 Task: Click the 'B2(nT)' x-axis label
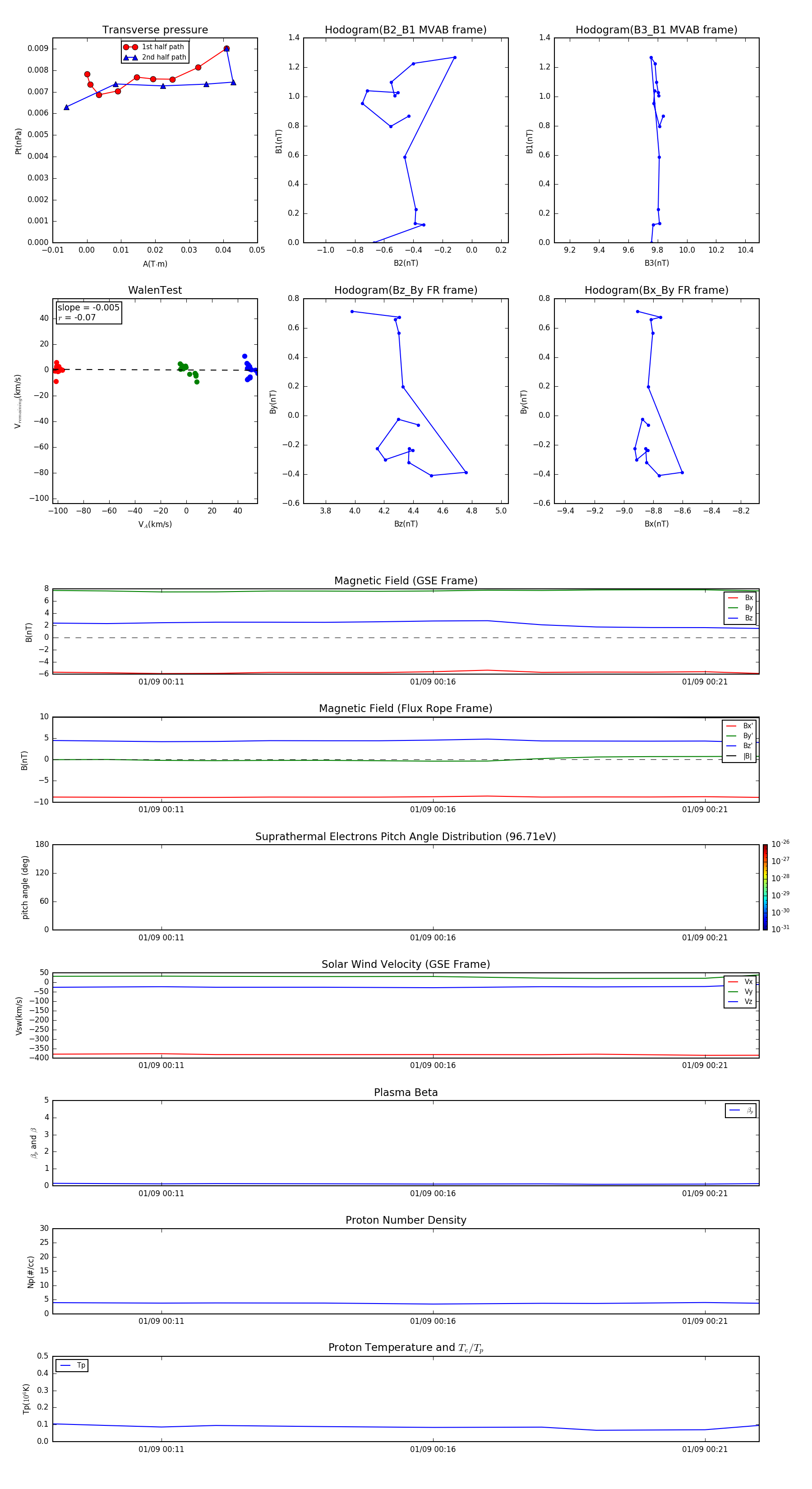tap(406, 263)
